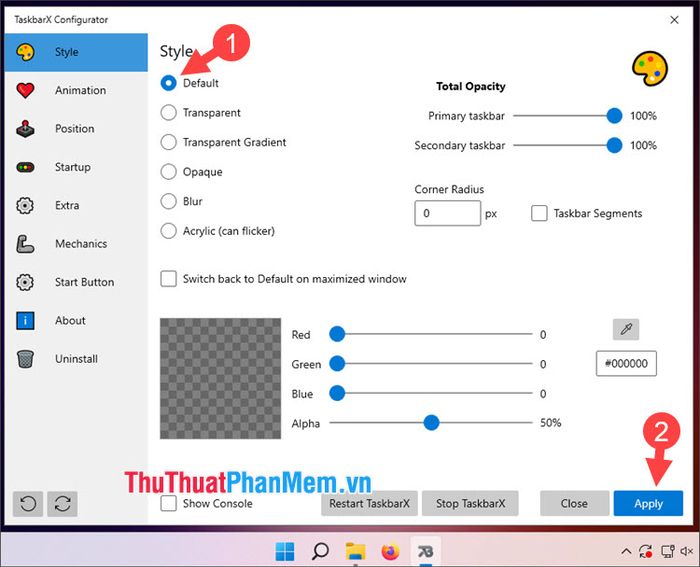The width and height of the screenshot is (700, 567).
Task: Close the TaskbarX Configurator window
Action: coord(674,20)
